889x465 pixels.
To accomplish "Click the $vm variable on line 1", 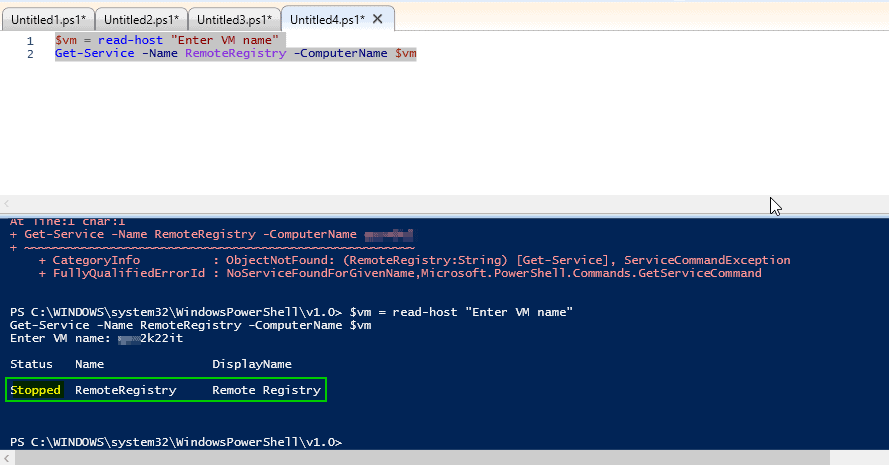I will pyautogui.click(x=66, y=40).
